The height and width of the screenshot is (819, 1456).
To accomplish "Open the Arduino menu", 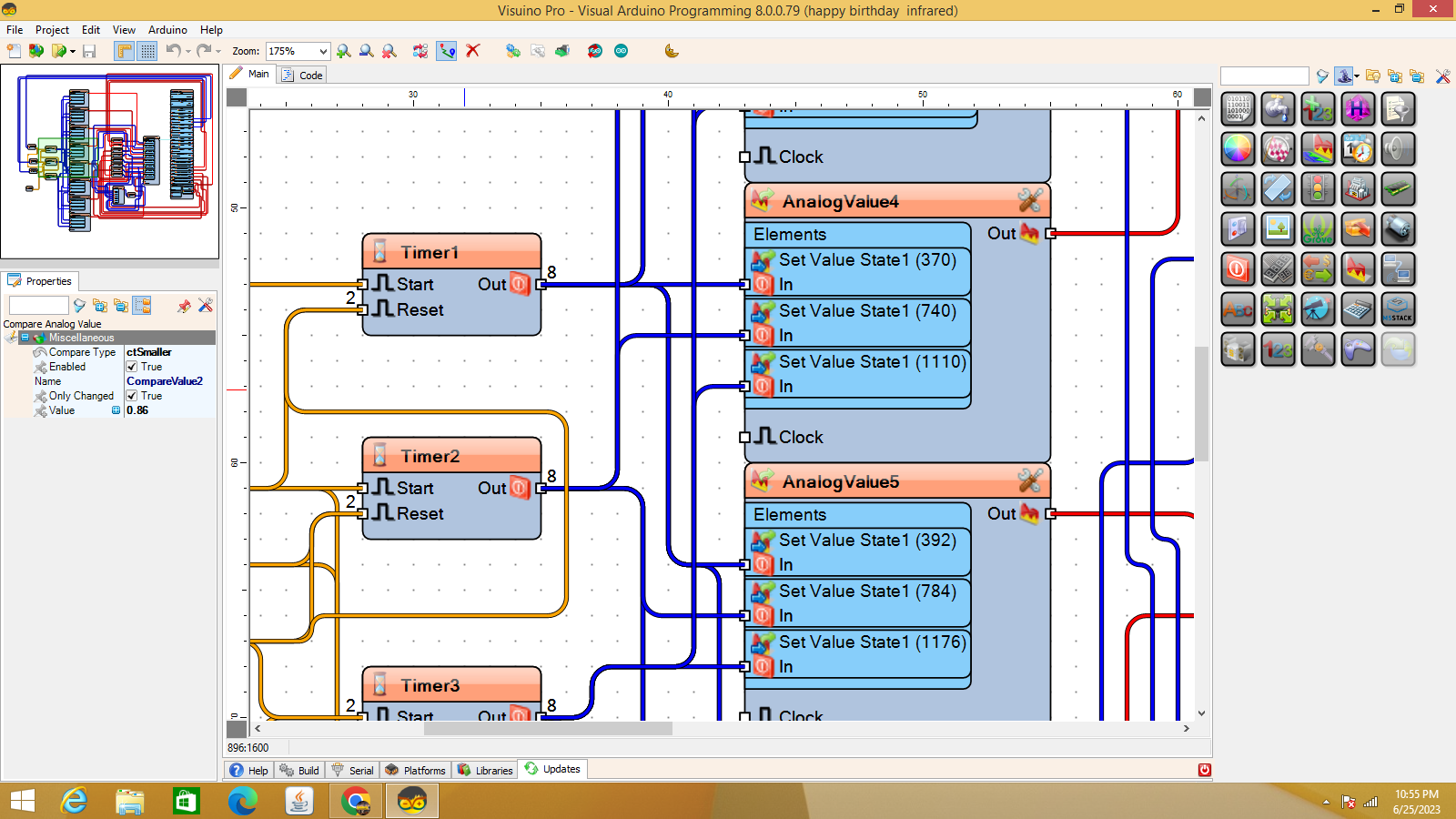I will tap(167, 30).
